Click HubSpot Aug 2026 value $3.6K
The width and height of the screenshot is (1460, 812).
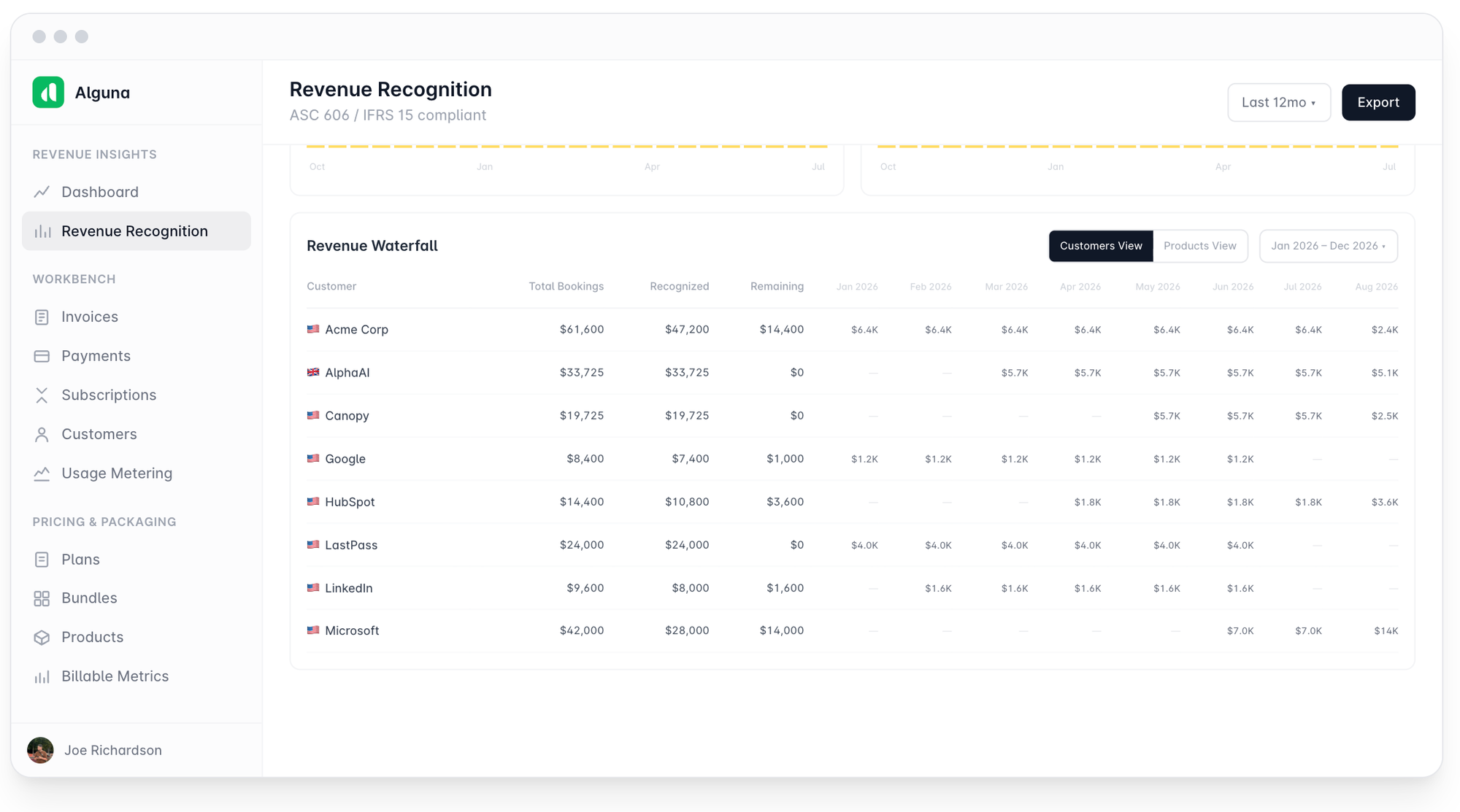click(1385, 502)
